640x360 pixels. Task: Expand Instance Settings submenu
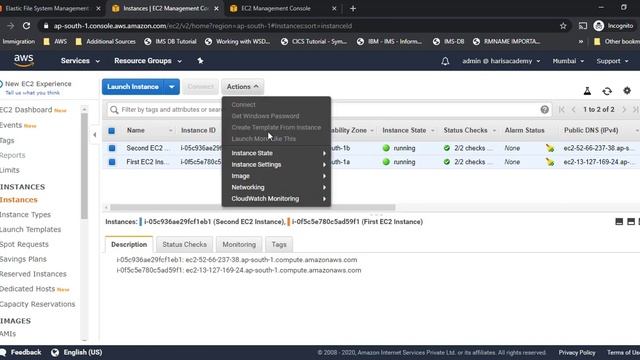click(x=276, y=164)
